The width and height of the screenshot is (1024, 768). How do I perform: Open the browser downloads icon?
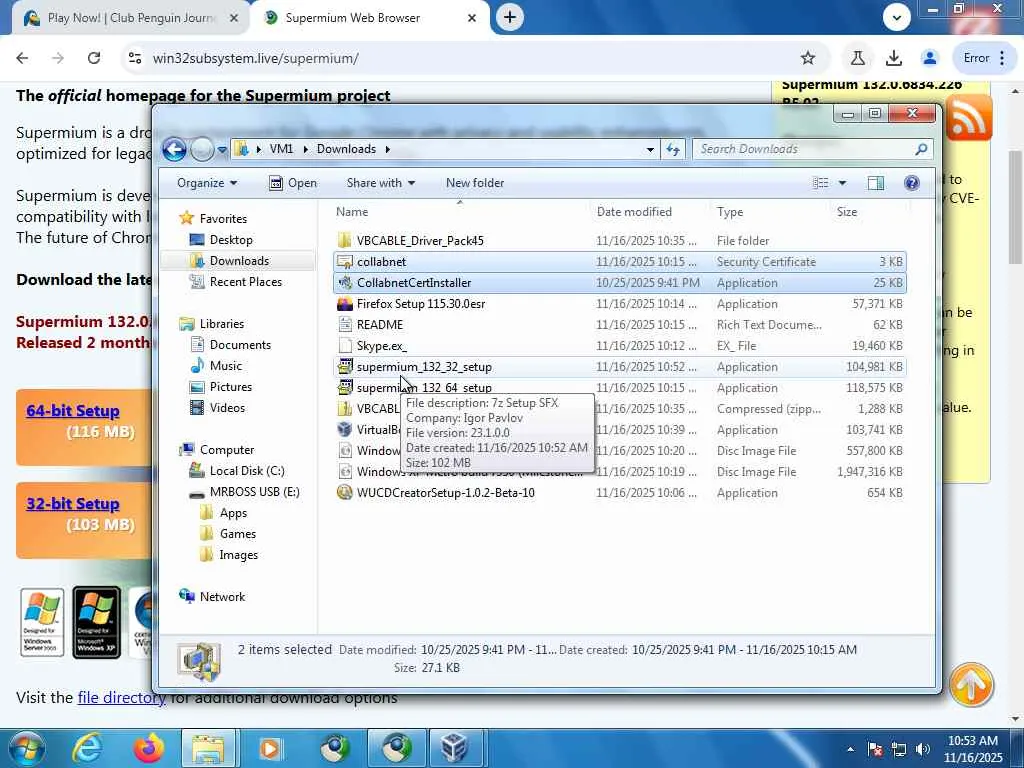tap(894, 58)
